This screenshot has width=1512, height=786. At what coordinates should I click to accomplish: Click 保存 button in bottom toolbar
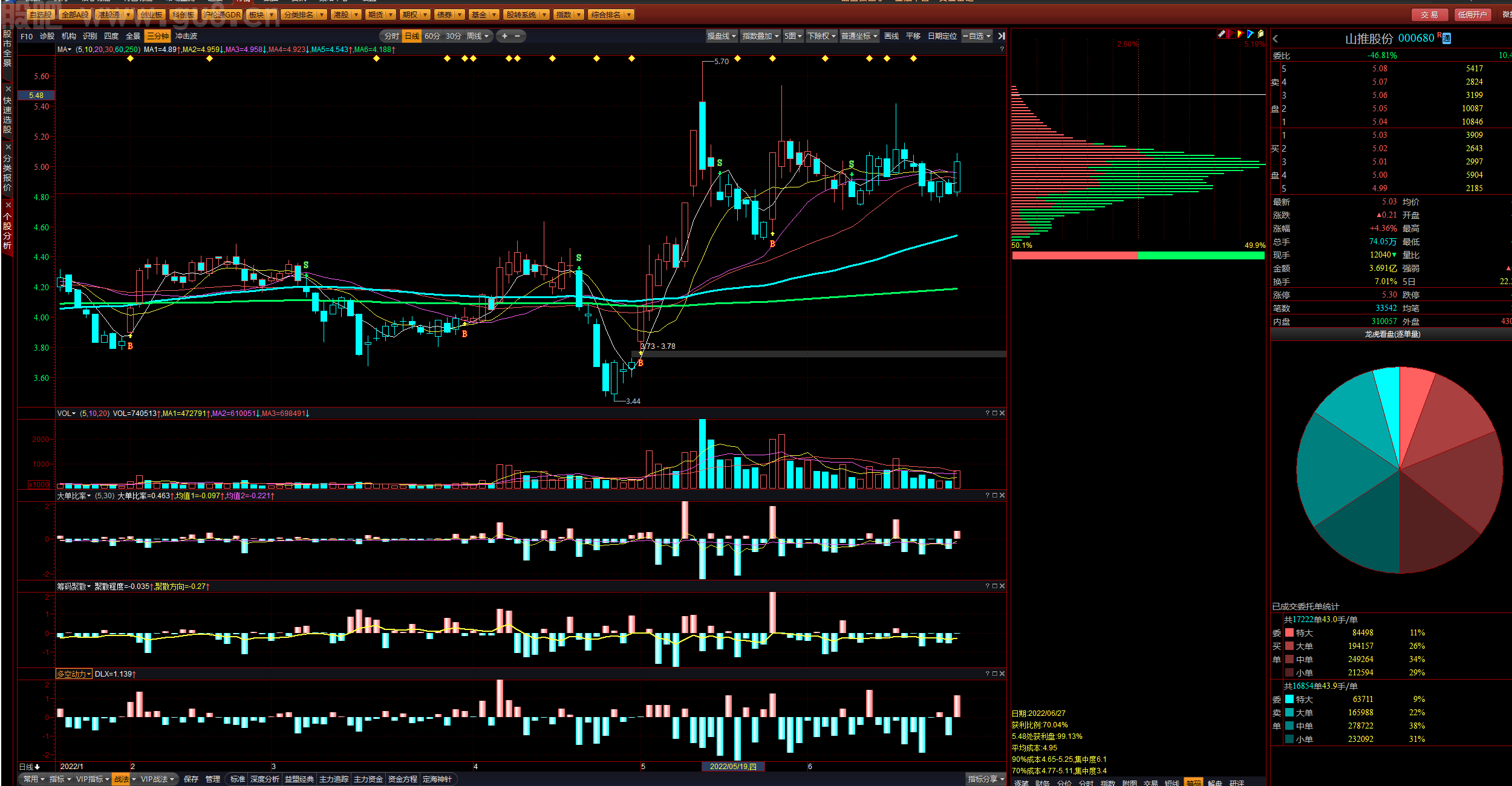tap(191, 779)
